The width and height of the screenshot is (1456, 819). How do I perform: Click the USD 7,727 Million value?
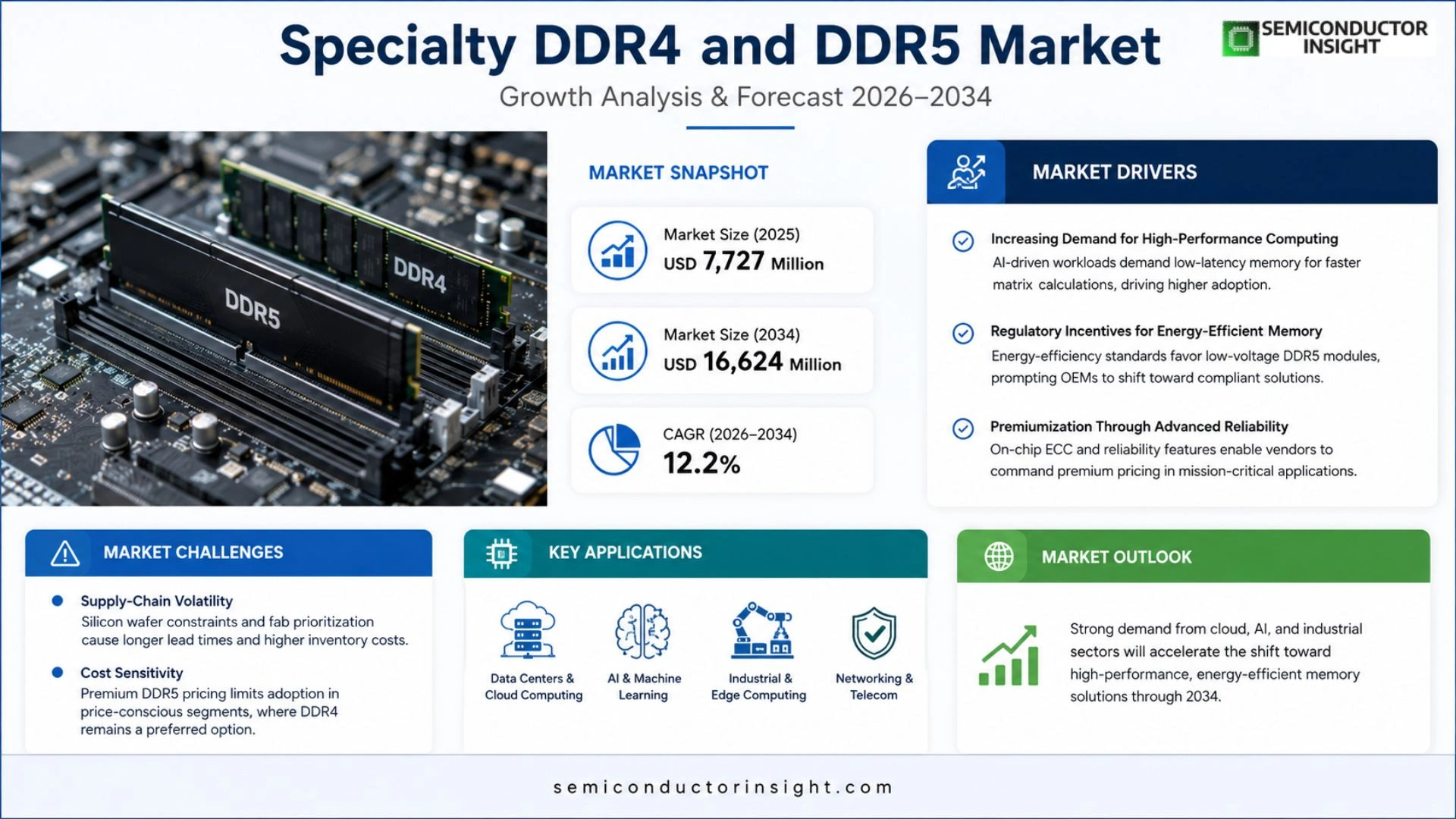[744, 262]
